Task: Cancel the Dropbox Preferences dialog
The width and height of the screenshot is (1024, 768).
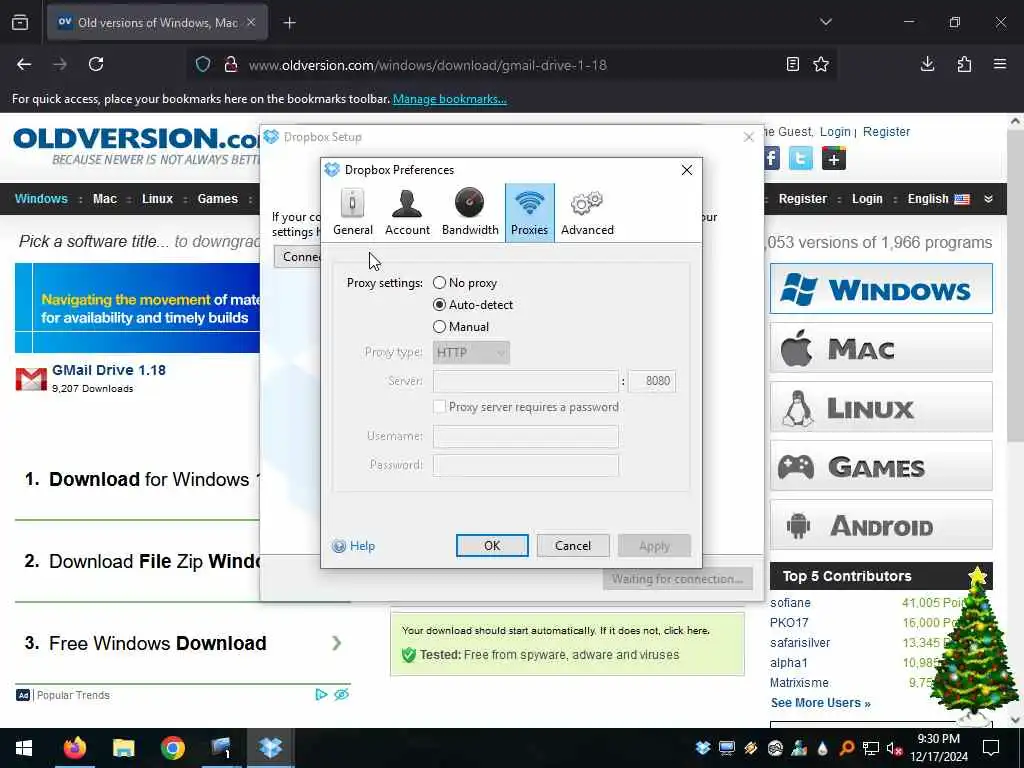Action: click(573, 545)
